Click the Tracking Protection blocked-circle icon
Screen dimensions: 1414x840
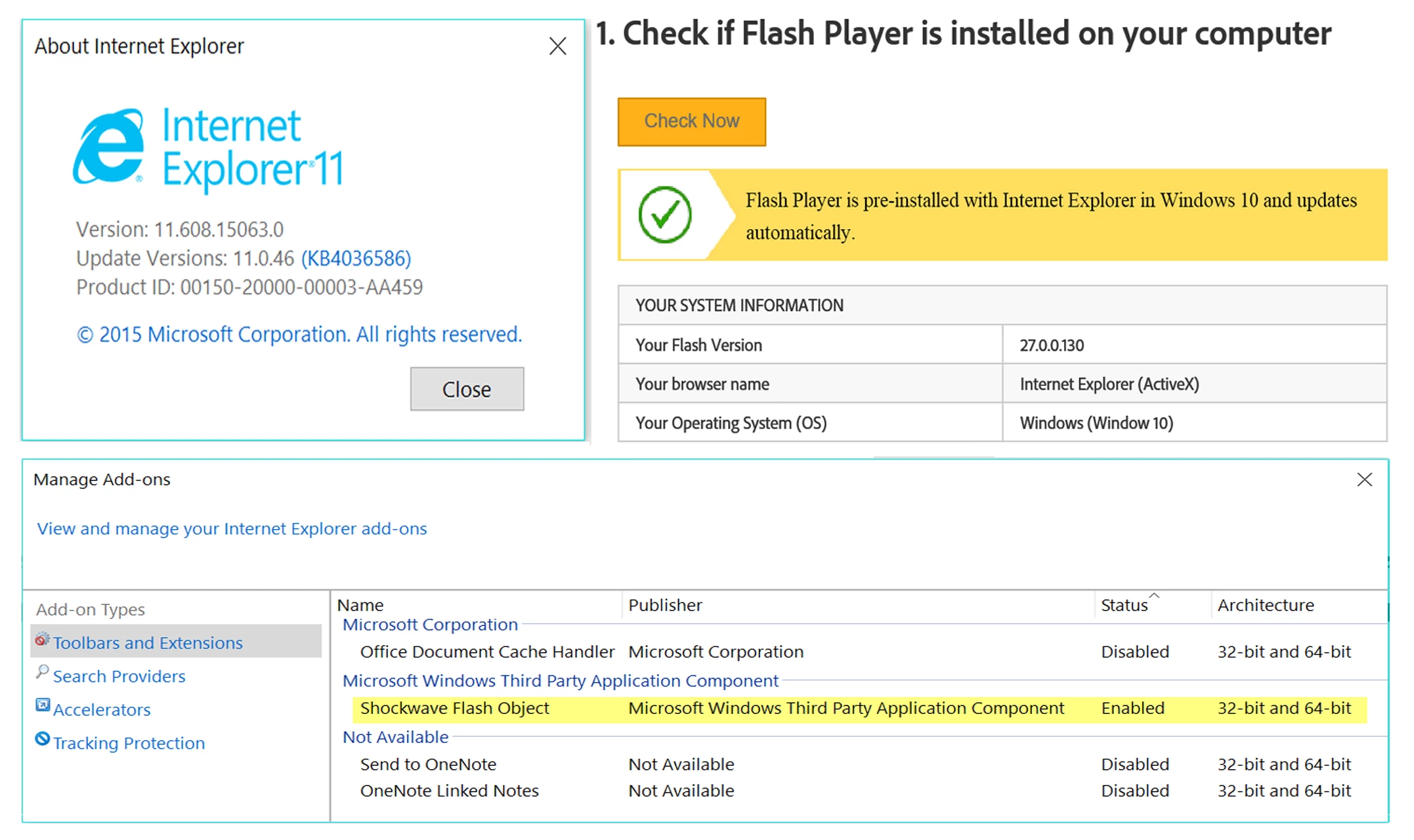coord(42,740)
